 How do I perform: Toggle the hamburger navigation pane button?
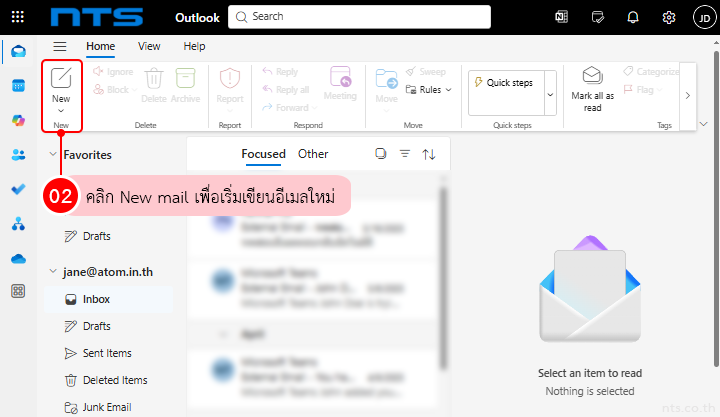(x=59, y=46)
